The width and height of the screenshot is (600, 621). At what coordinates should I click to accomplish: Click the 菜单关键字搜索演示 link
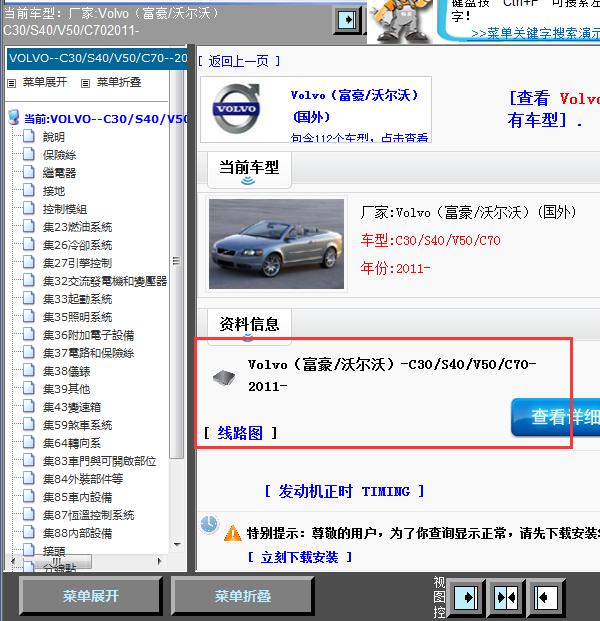(535, 33)
